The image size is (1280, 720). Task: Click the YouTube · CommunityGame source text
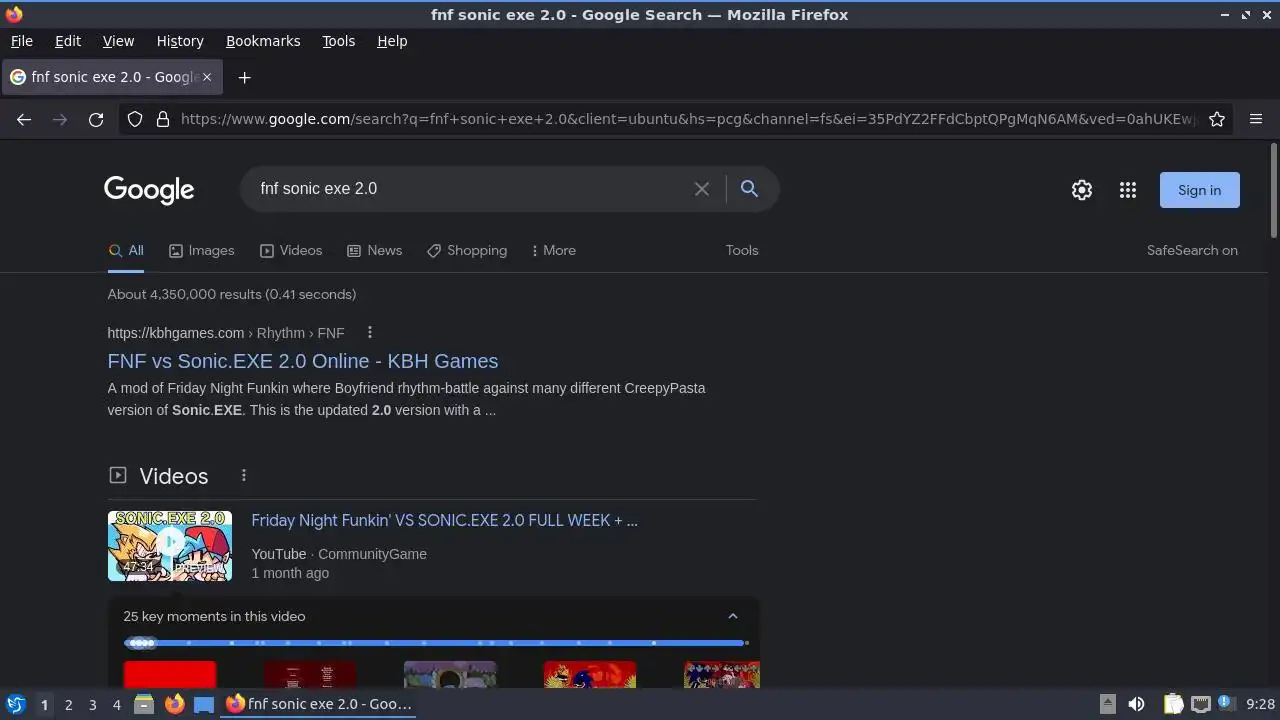[339, 554]
